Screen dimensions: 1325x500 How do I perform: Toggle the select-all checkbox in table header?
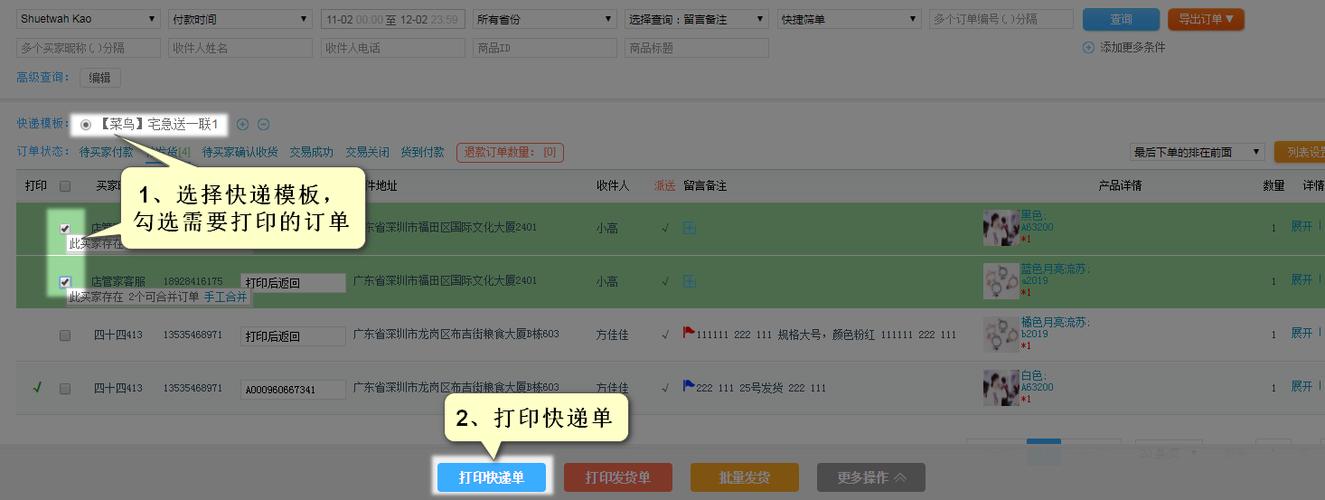(x=65, y=186)
